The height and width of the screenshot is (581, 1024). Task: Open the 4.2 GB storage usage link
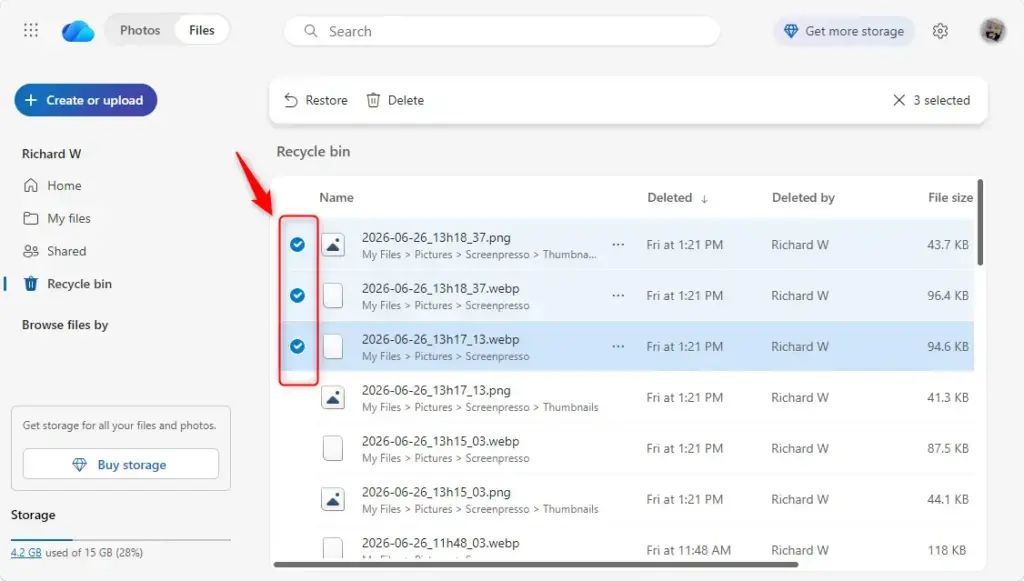[x=26, y=552]
